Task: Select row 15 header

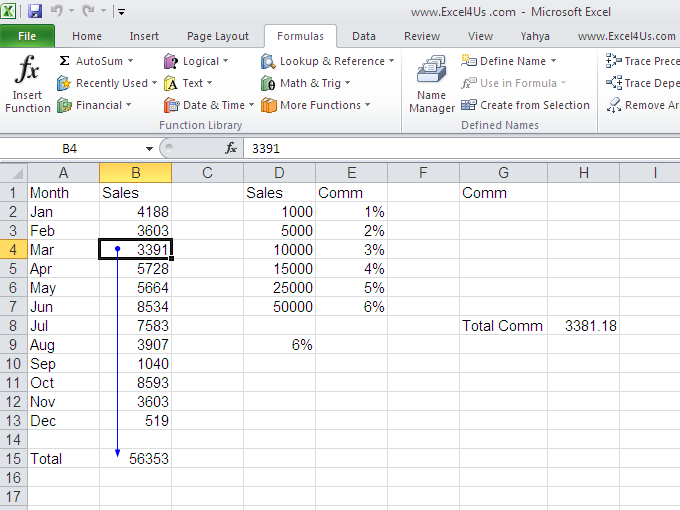Action: point(13,458)
